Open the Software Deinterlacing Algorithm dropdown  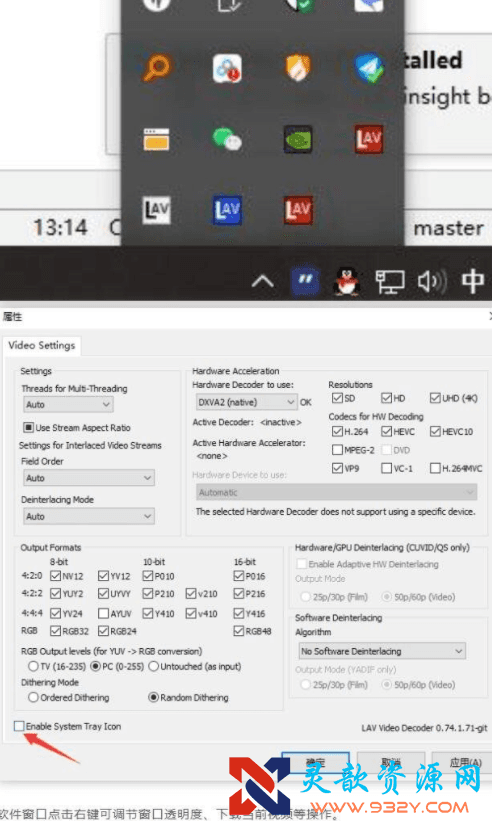pos(382,651)
